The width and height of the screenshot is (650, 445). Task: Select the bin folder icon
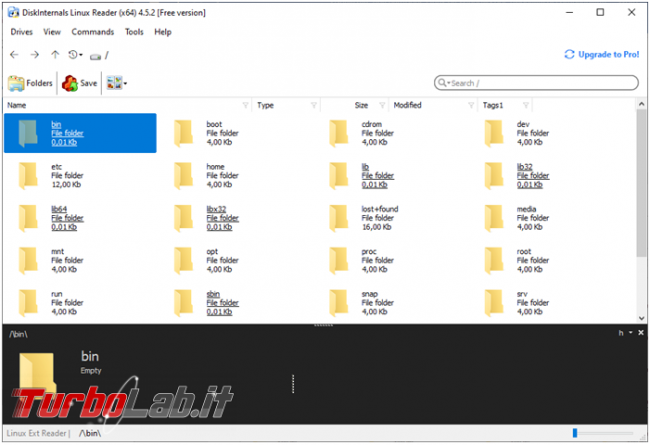(28, 134)
